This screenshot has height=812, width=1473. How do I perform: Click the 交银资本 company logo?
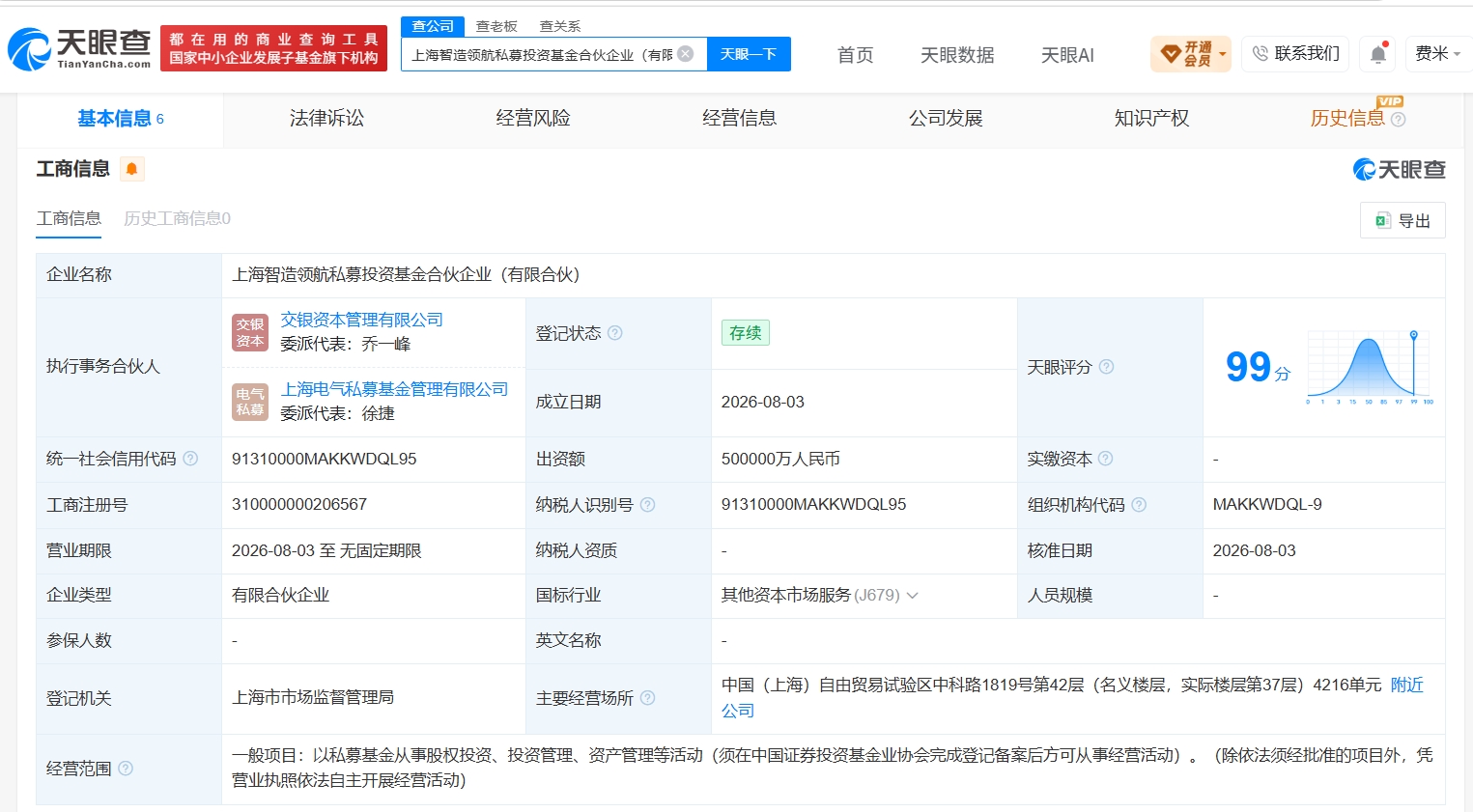coord(250,333)
